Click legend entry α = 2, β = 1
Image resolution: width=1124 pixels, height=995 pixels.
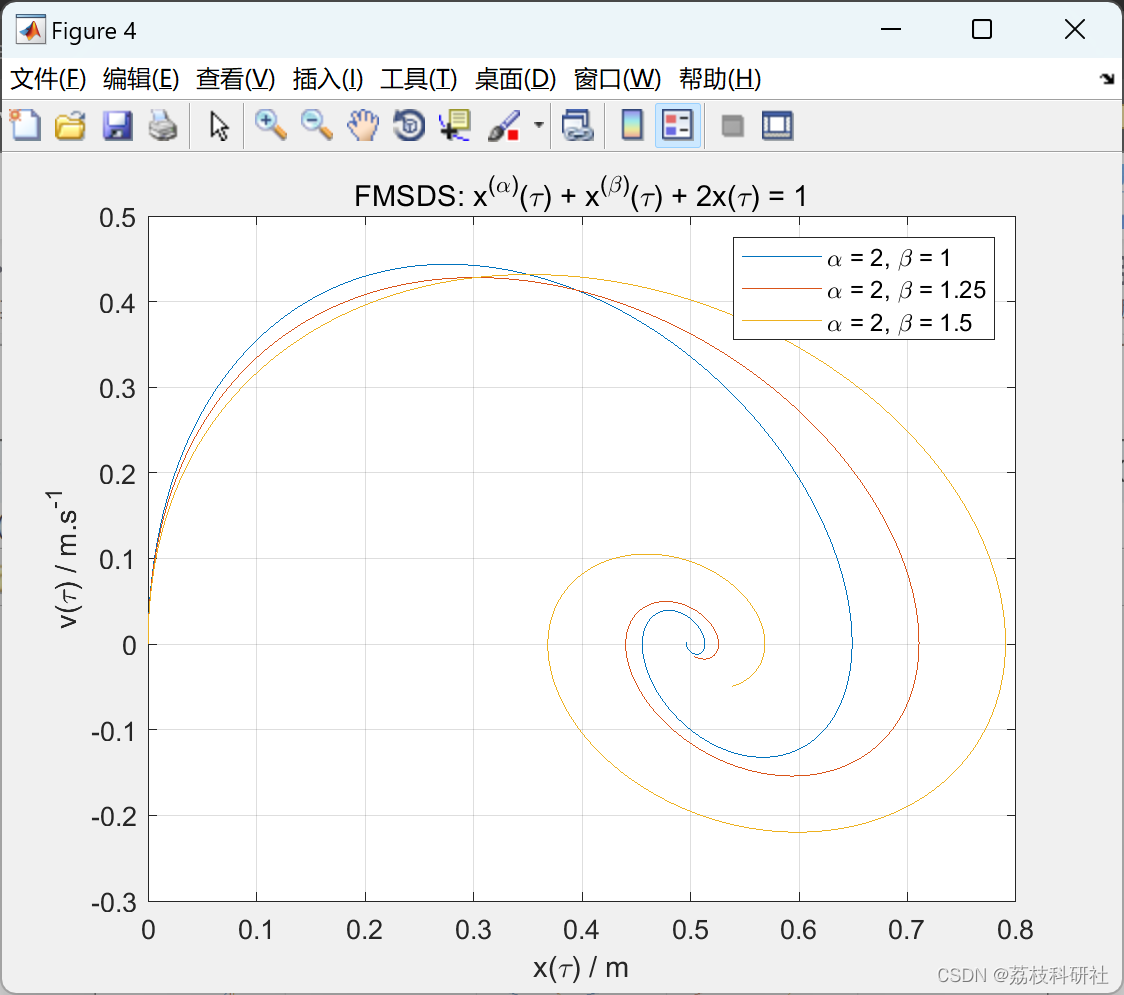[889, 257]
